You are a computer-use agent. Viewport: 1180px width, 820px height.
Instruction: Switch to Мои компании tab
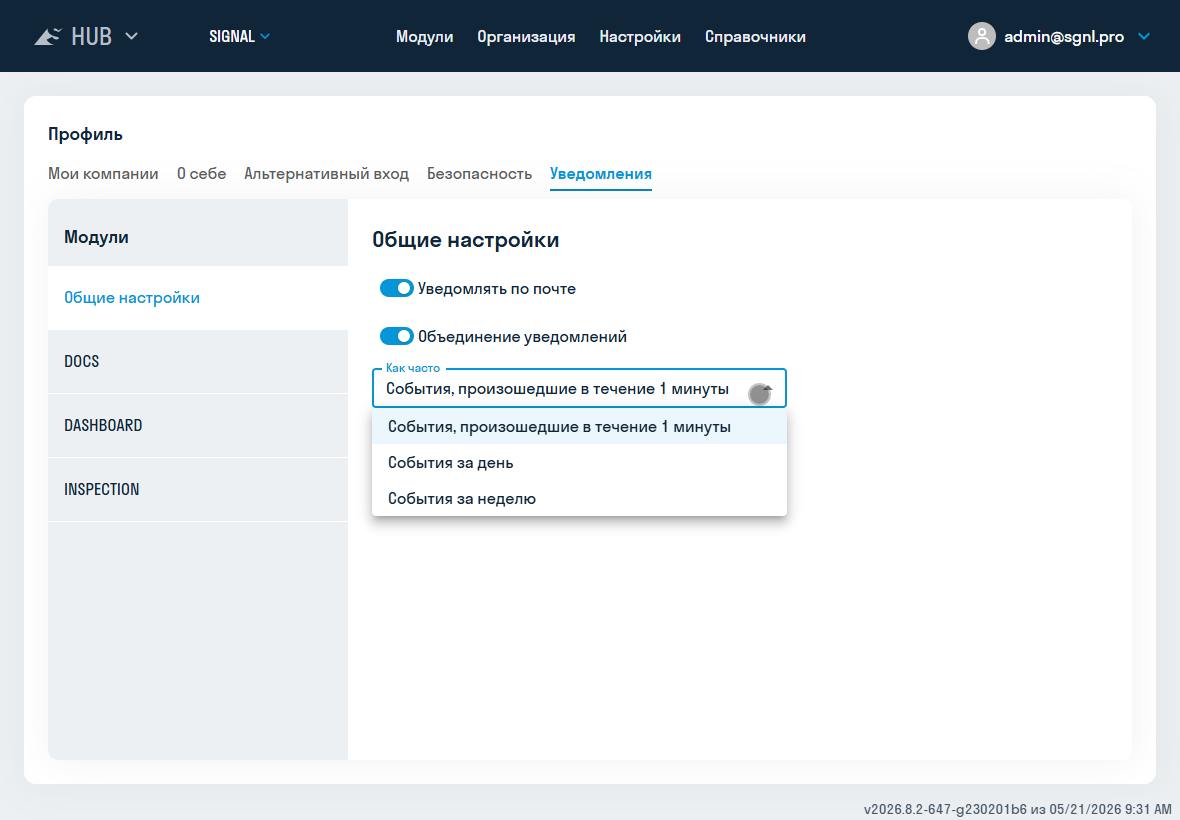click(103, 174)
